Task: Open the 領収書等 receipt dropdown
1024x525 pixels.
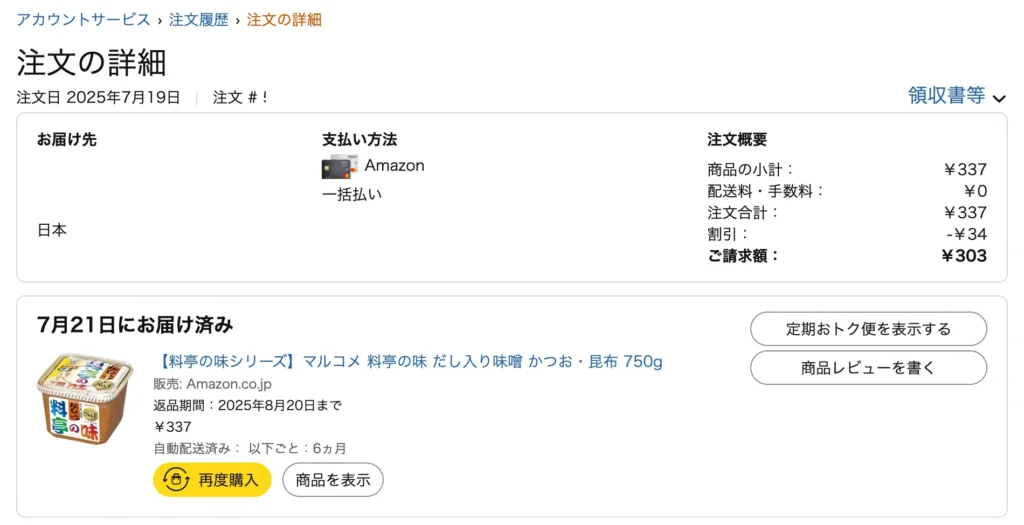Action: (946, 96)
